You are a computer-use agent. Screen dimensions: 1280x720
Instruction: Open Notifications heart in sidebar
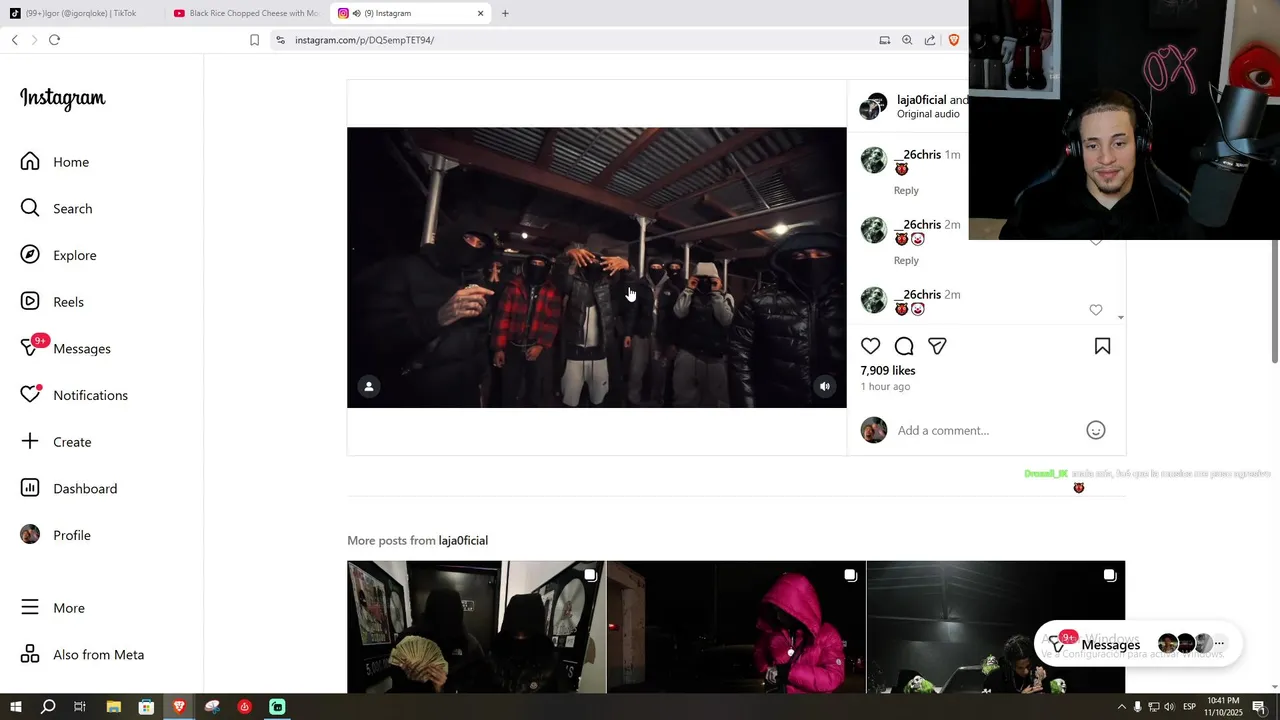click(x=75, y=395)
